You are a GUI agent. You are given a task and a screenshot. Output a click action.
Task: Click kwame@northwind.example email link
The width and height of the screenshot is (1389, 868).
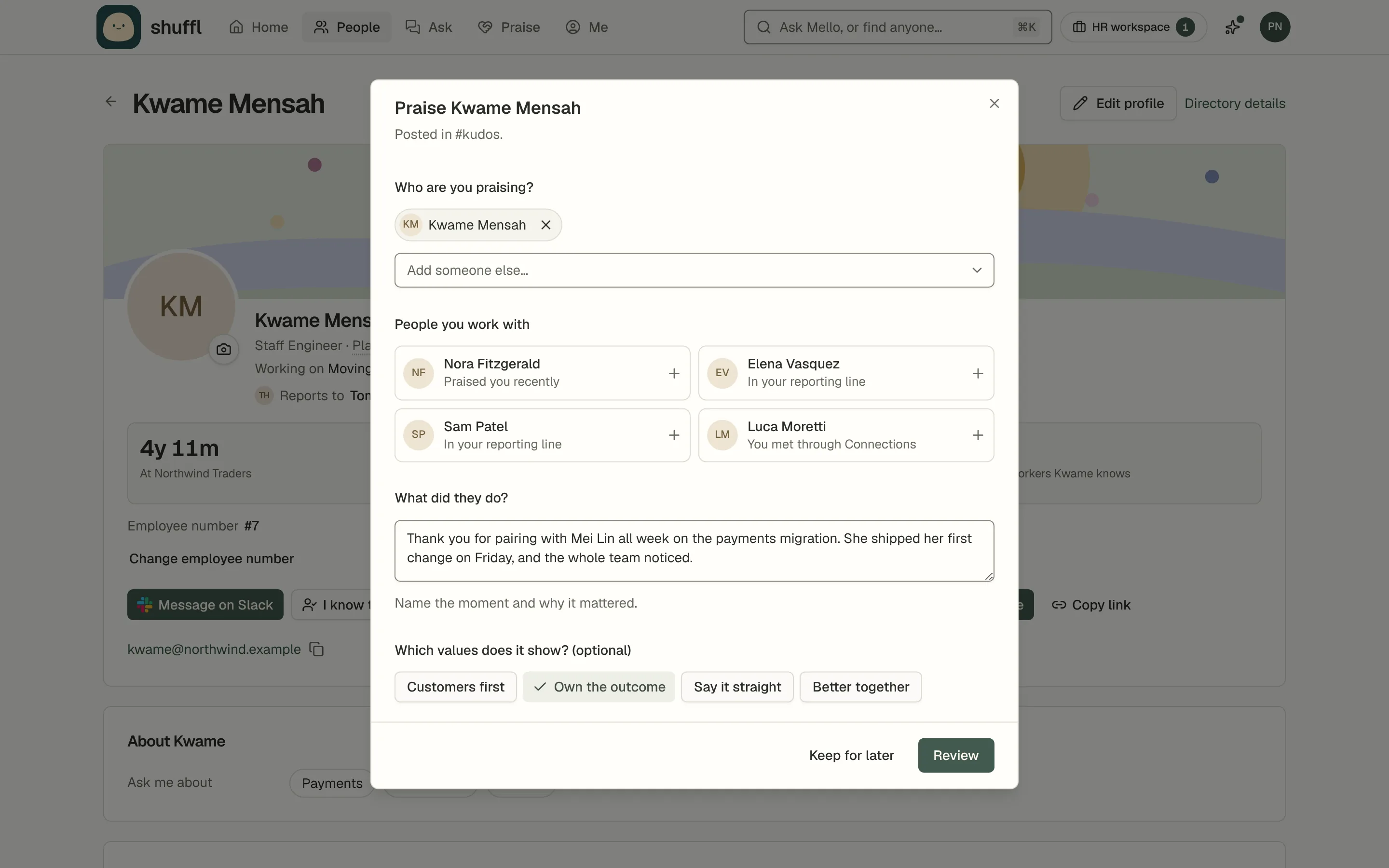[214, 649]
